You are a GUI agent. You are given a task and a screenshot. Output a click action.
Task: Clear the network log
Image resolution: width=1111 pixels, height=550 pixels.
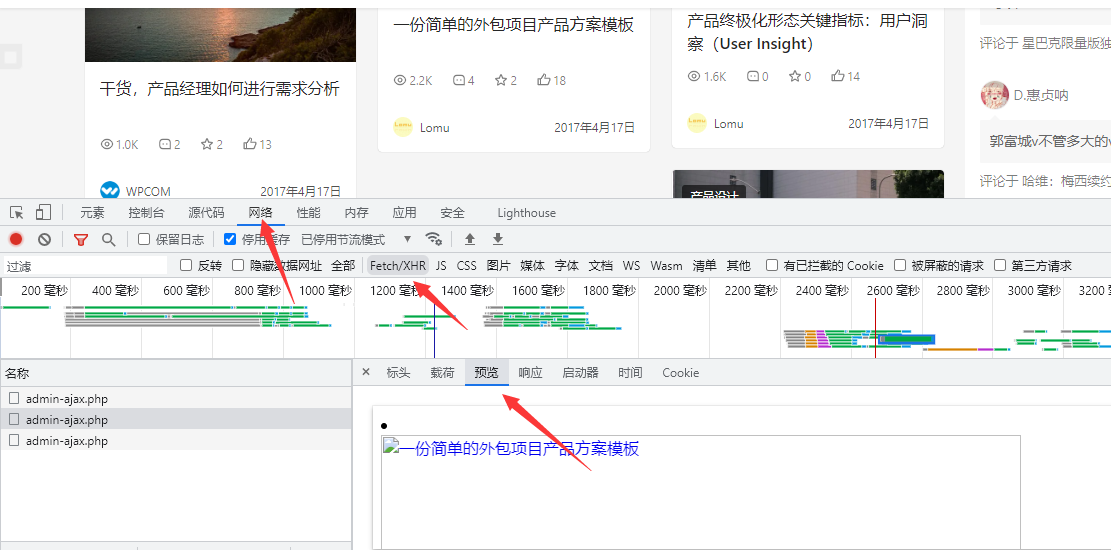[x=44, y=240]
